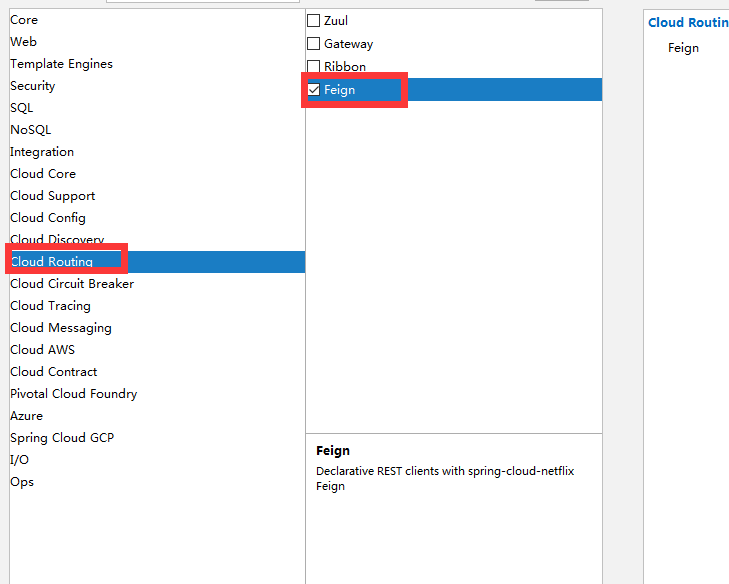Check the Zuul checkbox
The width and height of the screenshot is (729, 584).
point(314,20)
